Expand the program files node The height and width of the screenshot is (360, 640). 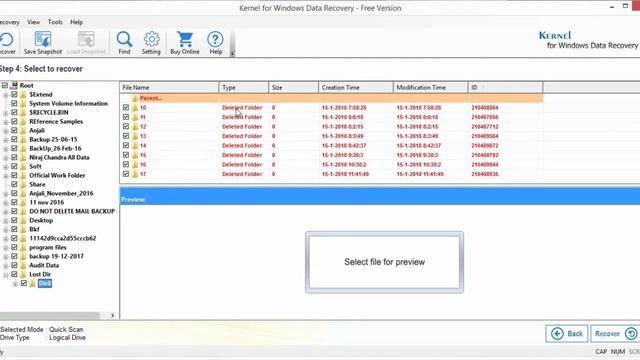tap(6, 247)
